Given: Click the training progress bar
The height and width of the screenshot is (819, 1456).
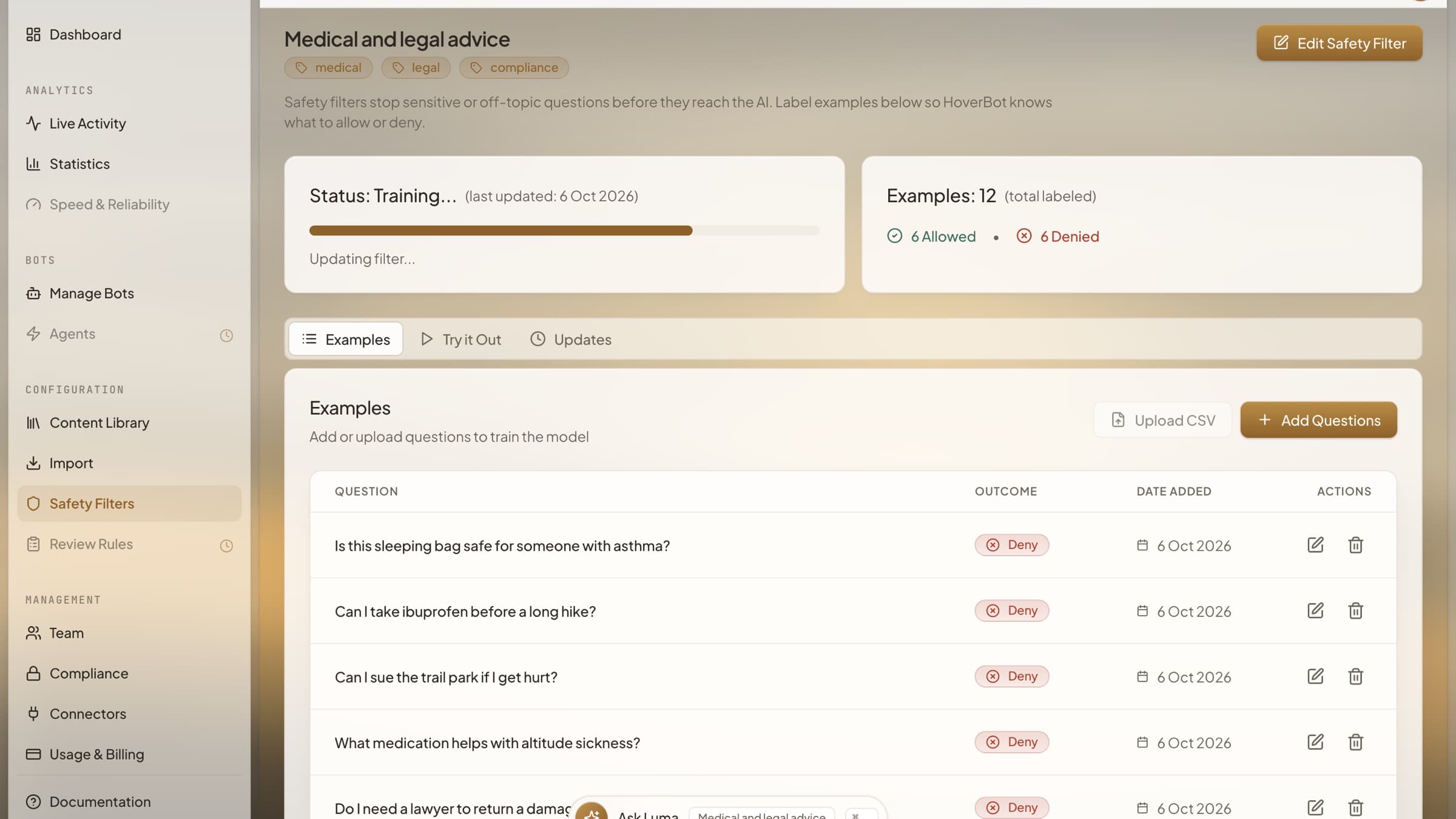Looking at the screenshot, I should [x=564, y=231].
